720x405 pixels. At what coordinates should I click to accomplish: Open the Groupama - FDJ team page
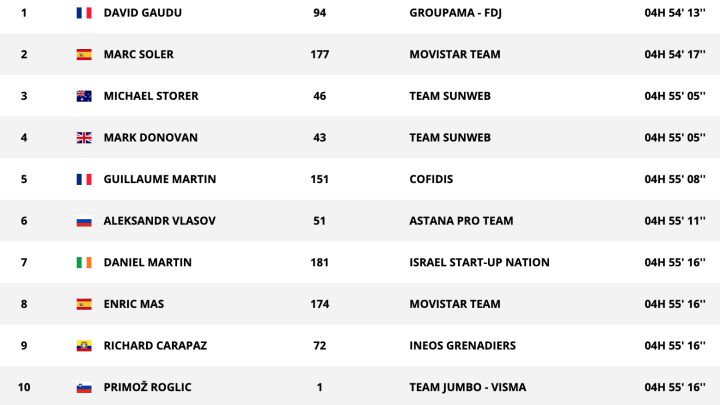456,13
